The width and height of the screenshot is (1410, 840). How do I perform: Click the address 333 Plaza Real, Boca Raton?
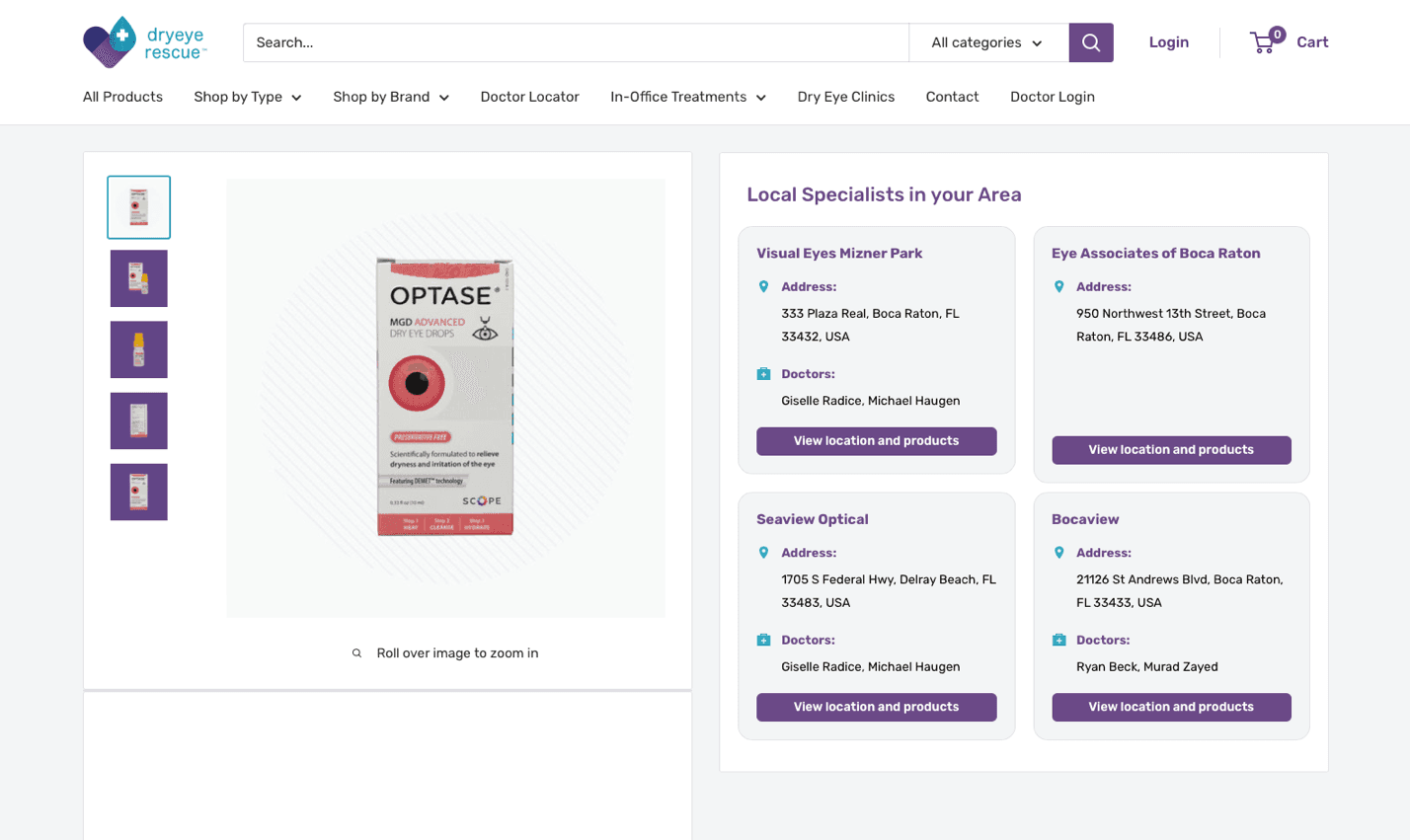870,325
